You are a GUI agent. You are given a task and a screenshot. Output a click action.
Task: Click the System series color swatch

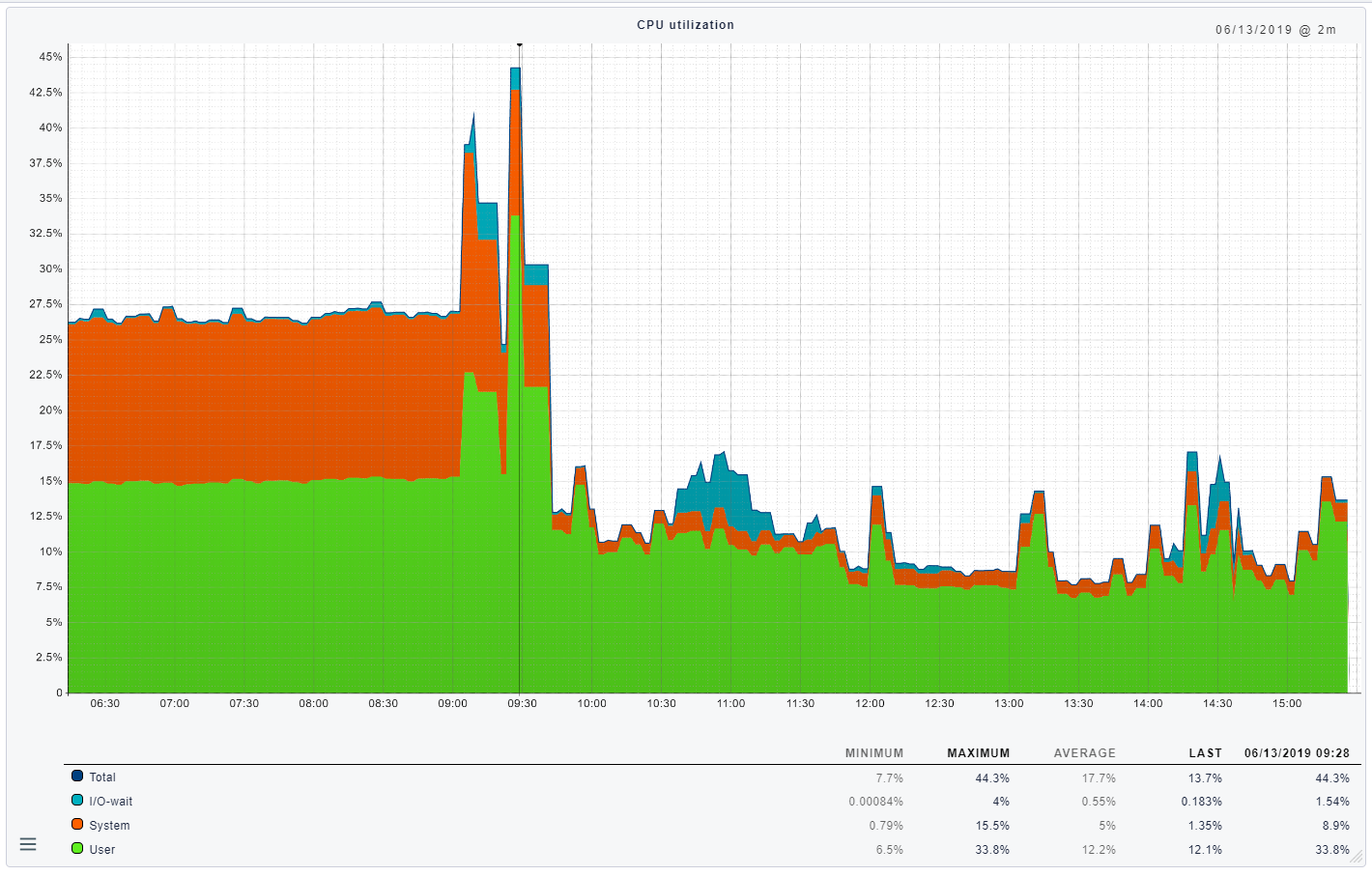[77, 824]
